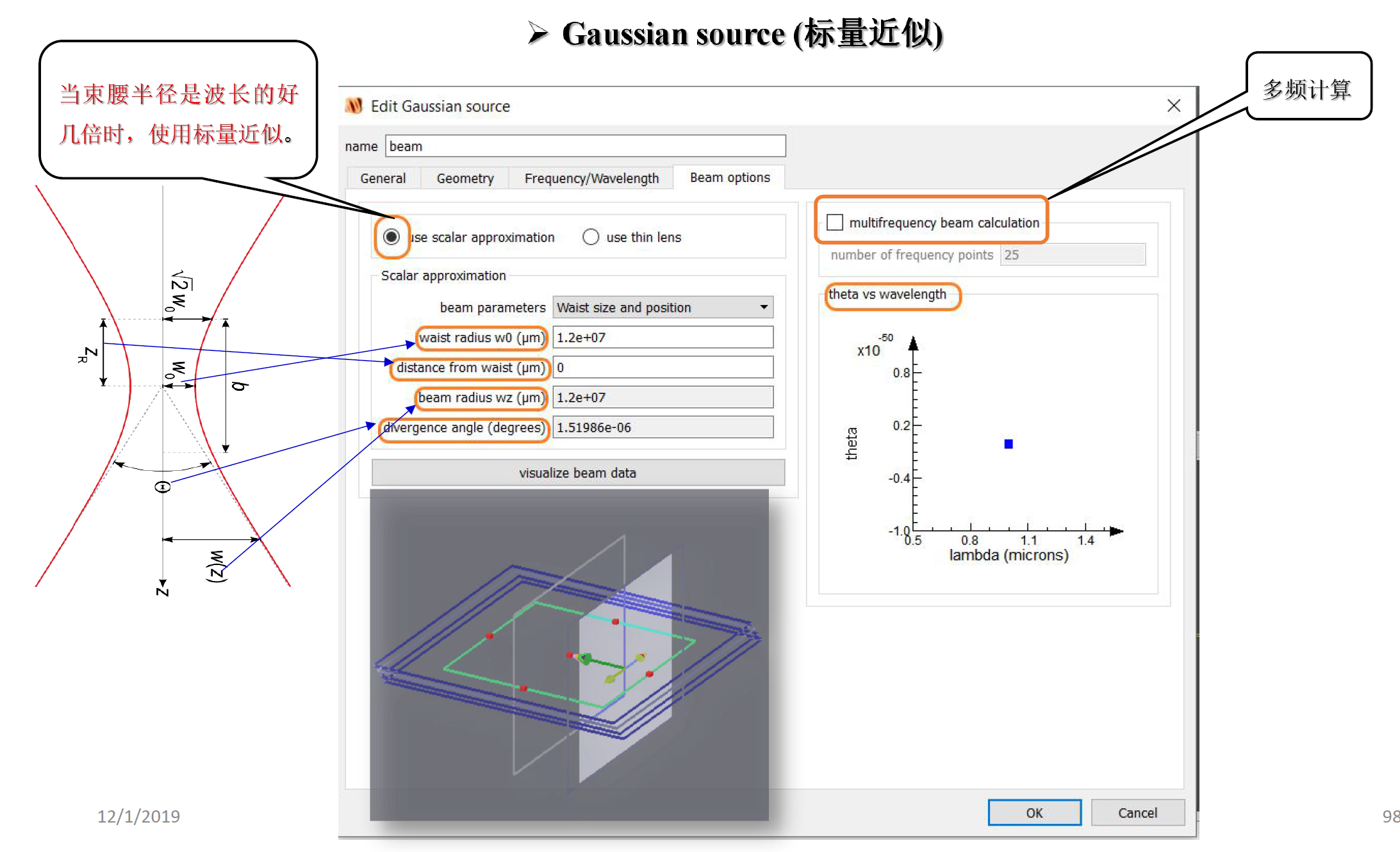Go to the Frequency/Wavelength tab
1400x852 pixels.
coord(591,178)
